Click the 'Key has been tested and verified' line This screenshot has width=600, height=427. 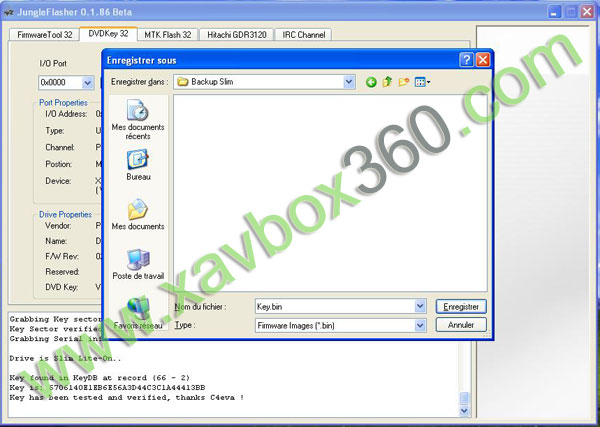point(127,397)
